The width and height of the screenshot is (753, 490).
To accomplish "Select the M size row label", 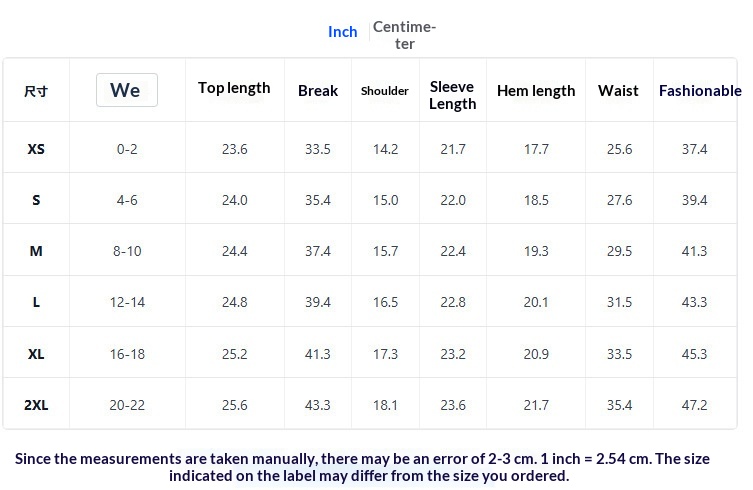I will (x=36, y=251).
